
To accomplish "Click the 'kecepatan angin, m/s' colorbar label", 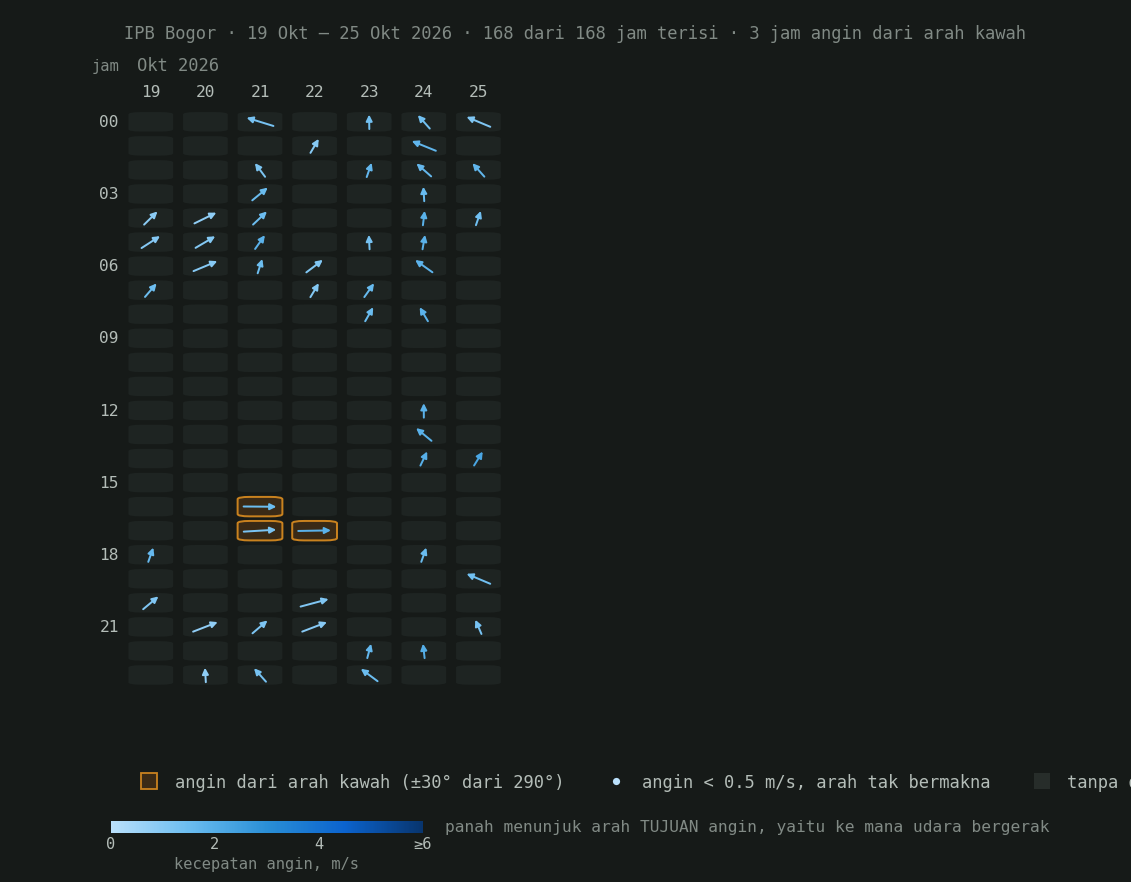I will coord(266,864).
